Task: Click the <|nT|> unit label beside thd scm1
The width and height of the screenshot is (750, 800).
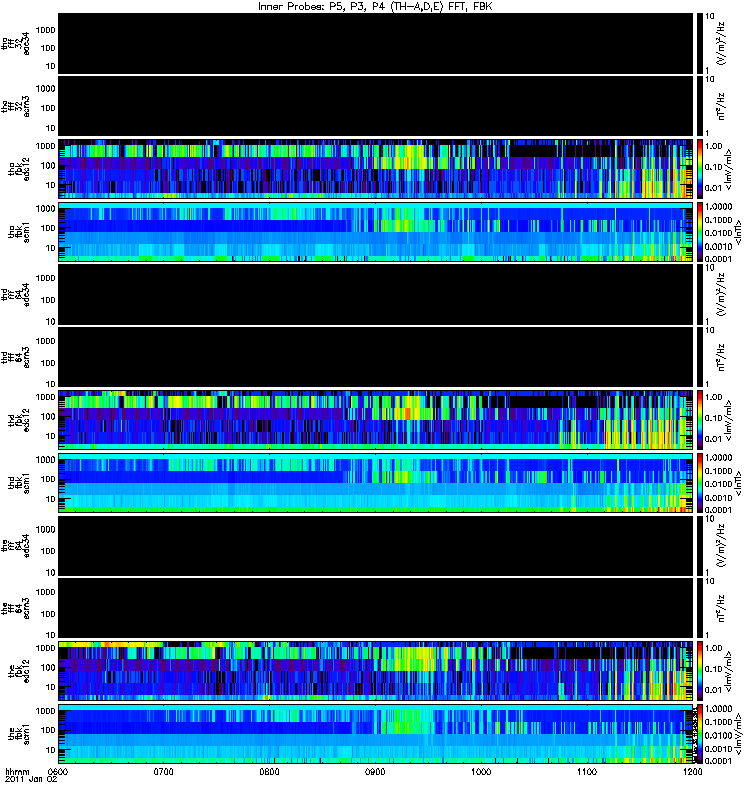Action: 737,483
